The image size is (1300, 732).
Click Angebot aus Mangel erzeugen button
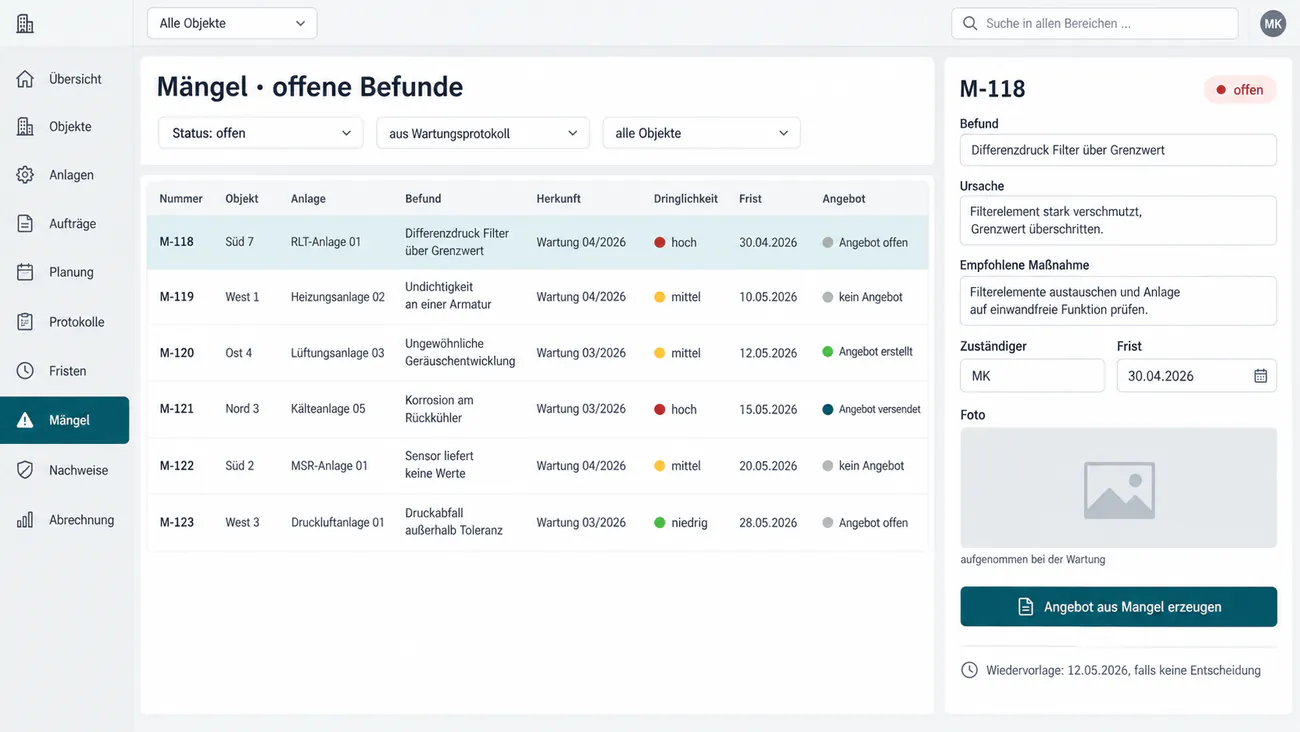1118,607
